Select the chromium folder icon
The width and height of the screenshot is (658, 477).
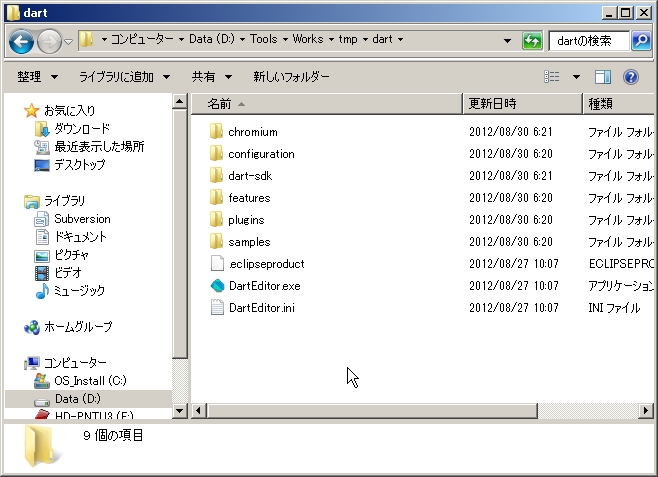point(216,131)
